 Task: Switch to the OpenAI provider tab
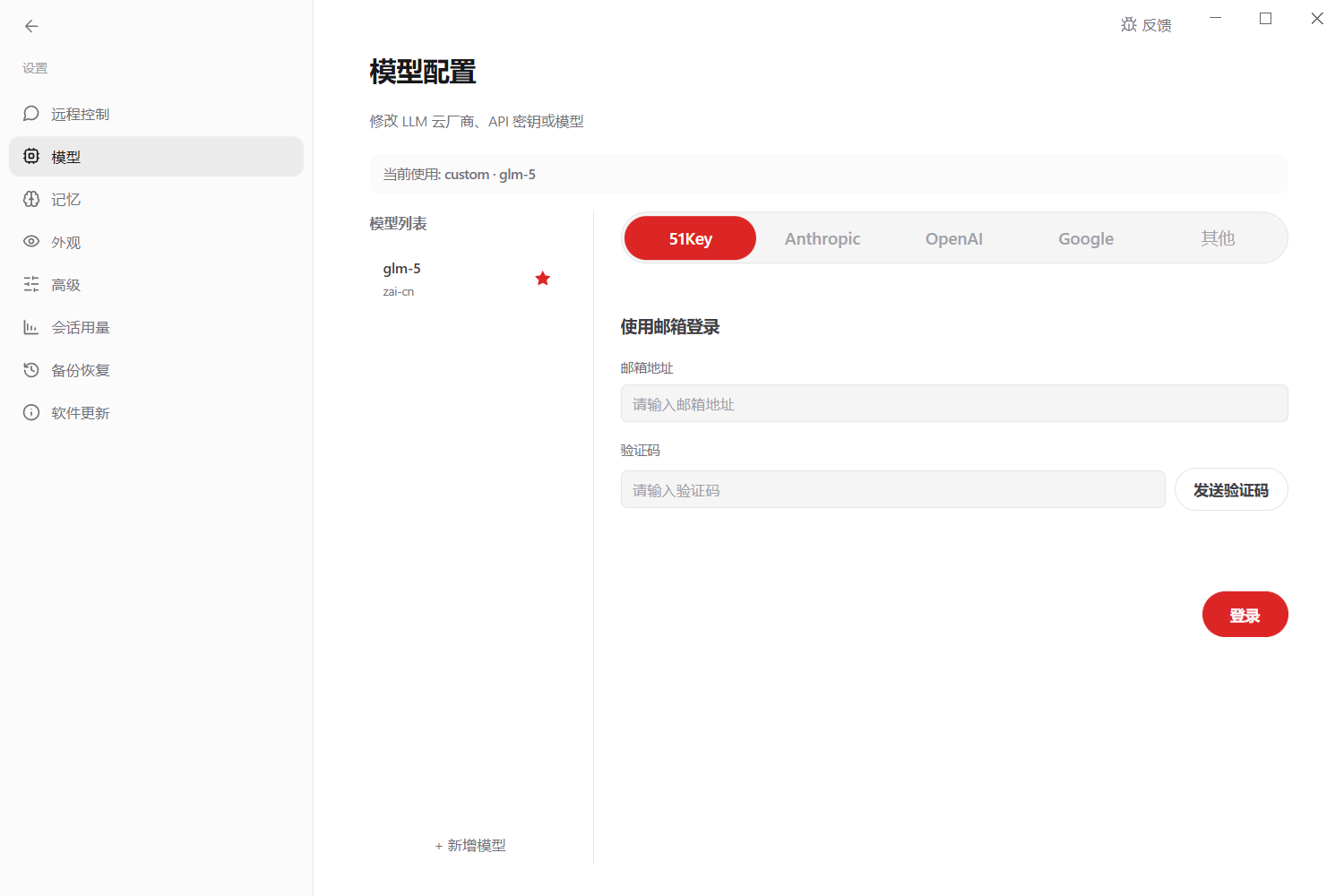pos(954,238)
